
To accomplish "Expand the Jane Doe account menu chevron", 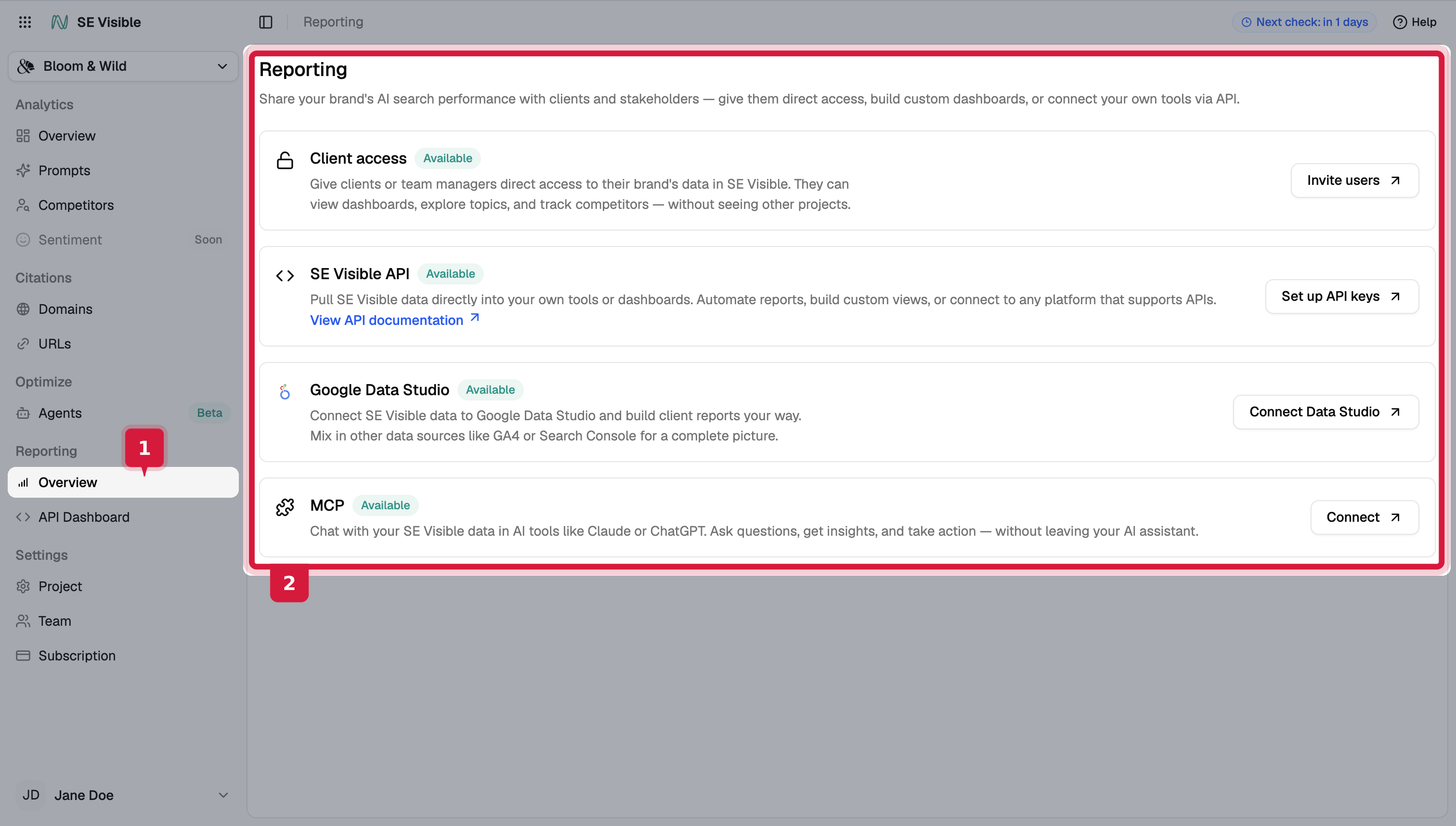I will point(223,795).
